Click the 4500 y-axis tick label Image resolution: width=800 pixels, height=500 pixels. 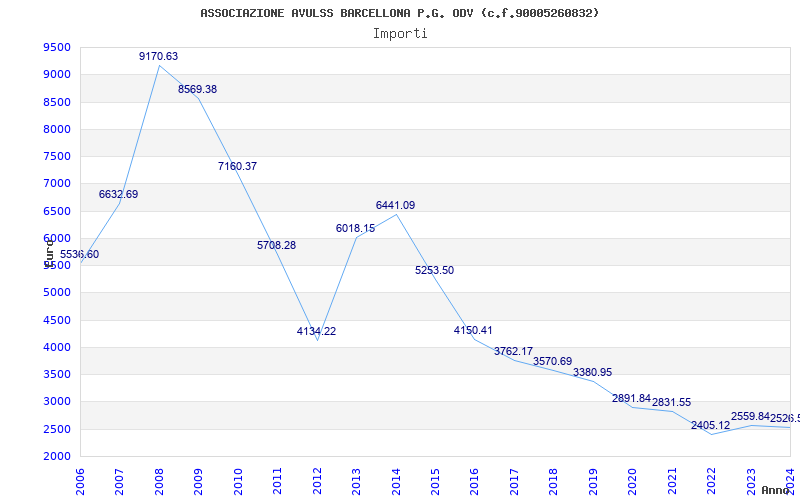57,321
